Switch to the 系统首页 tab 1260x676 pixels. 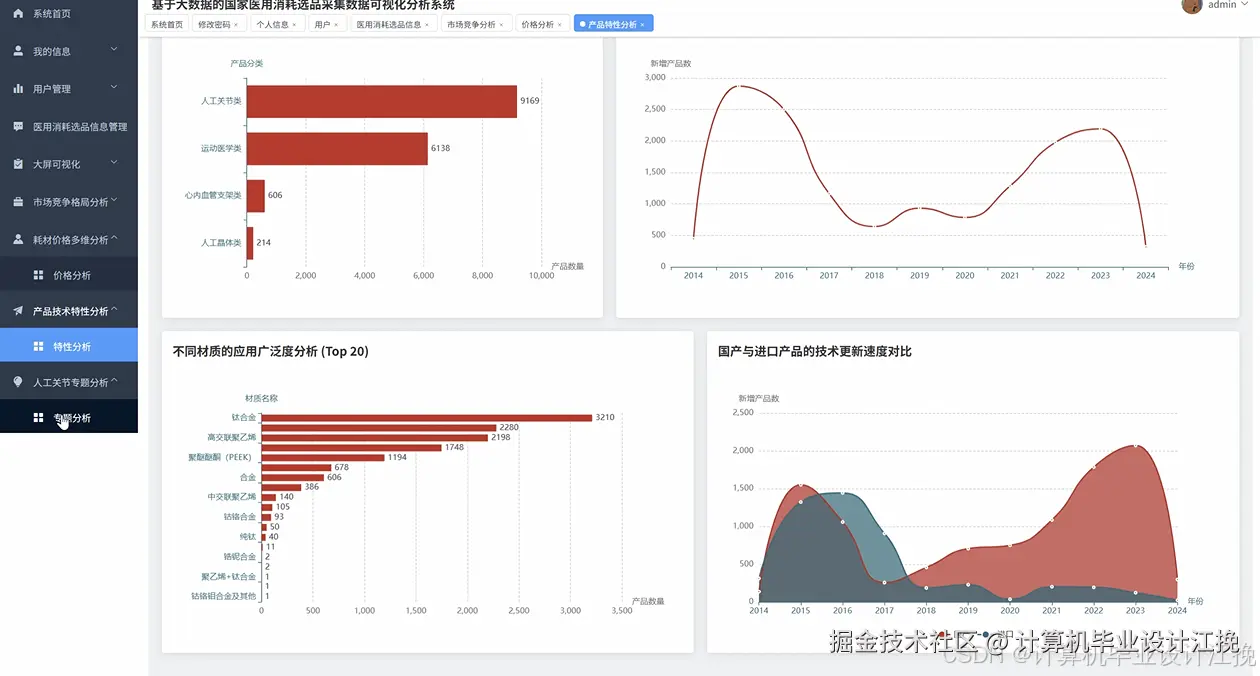pos(167,24)
